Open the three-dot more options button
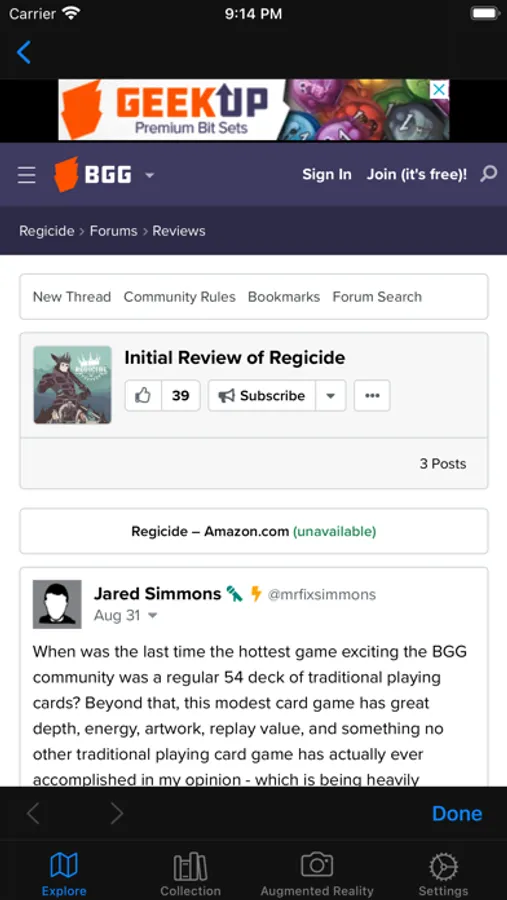507x900 pixels. point(372,395)
